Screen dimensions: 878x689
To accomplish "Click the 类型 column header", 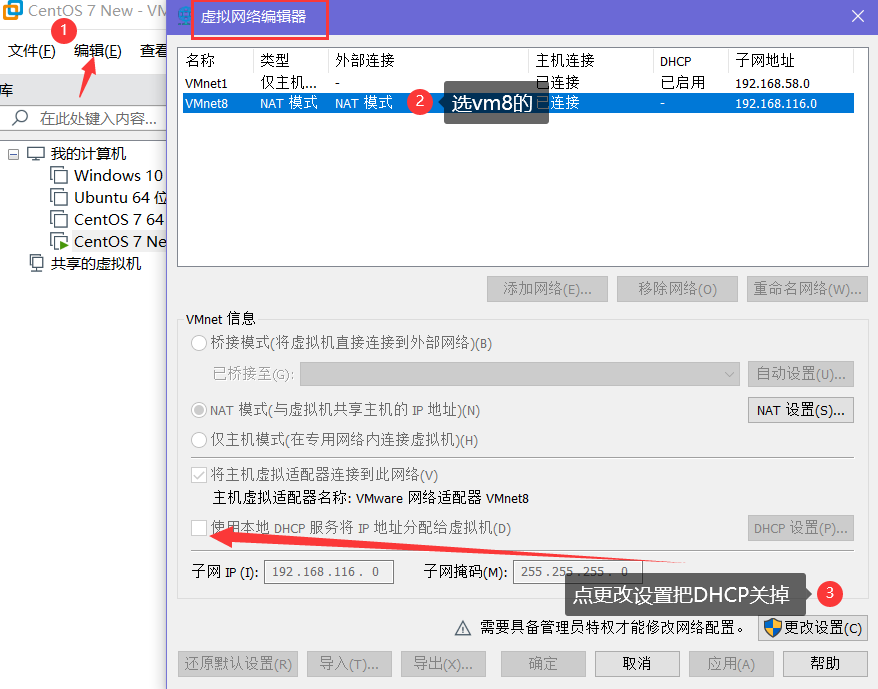I will [x=291, y=60].
